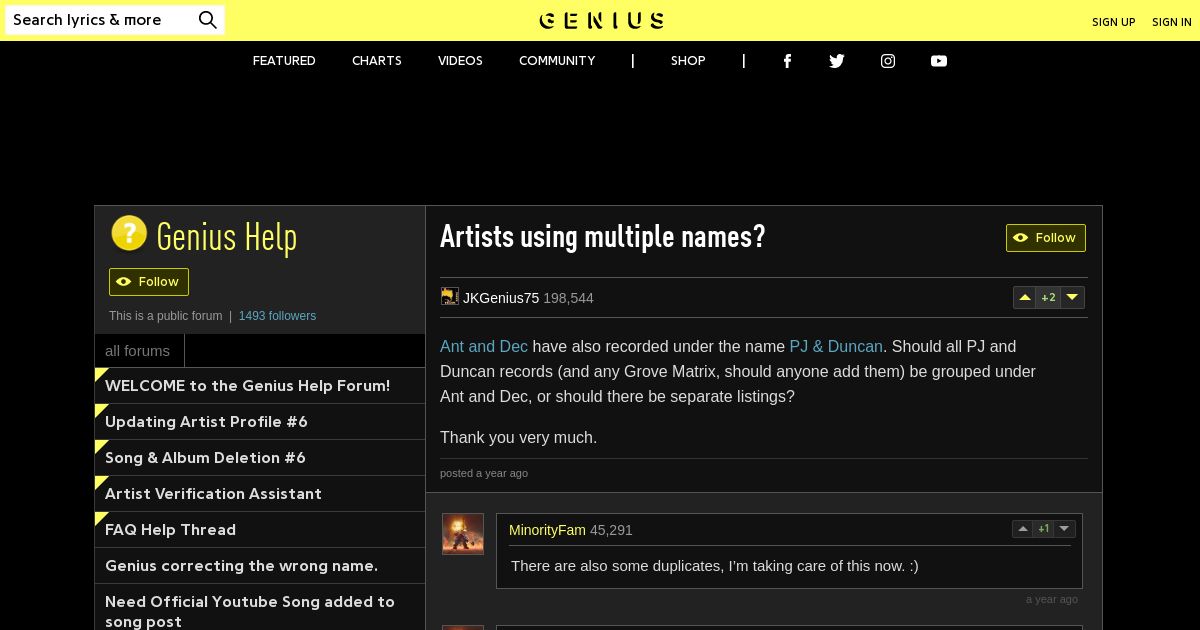Downvote JKGenius75's original post
The height and width of the screenshot is (630, 1200).
(x=1072, y=297)
